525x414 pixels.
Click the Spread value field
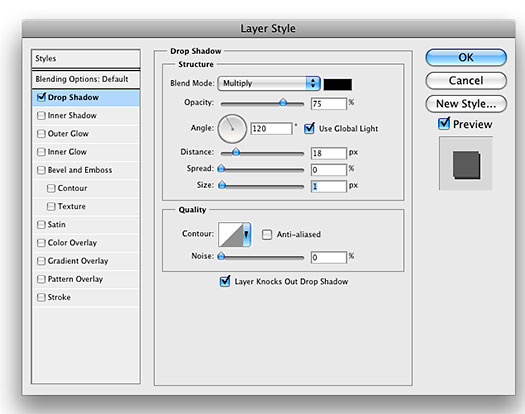328,170
